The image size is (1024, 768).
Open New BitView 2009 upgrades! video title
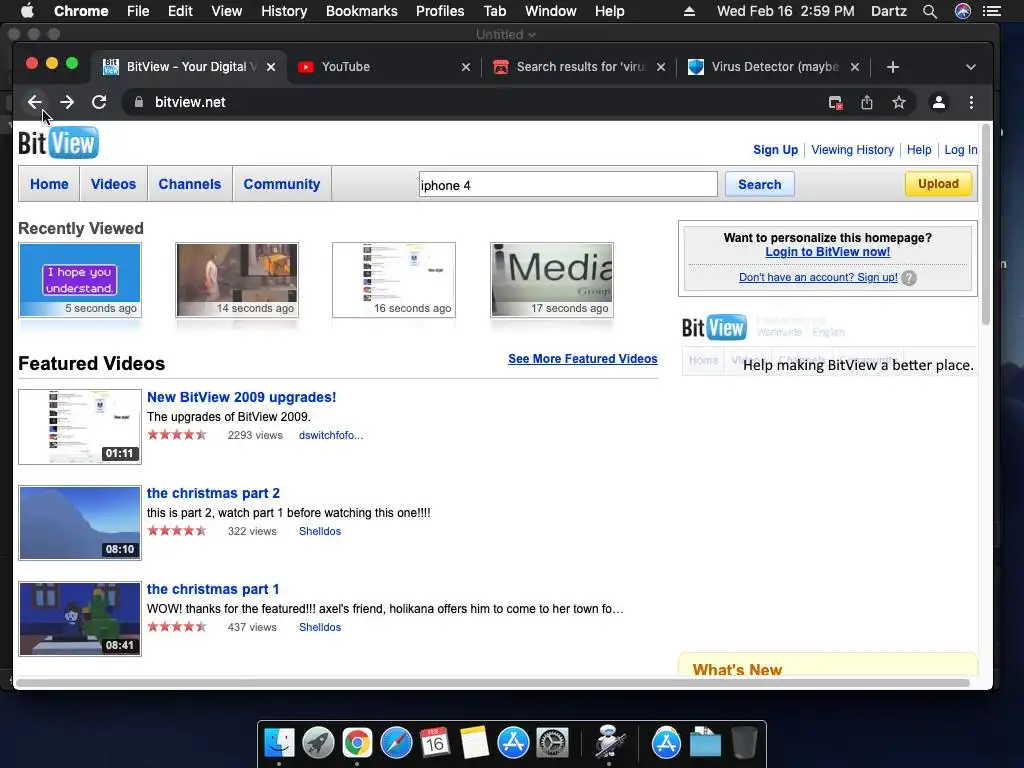(242, 397)
